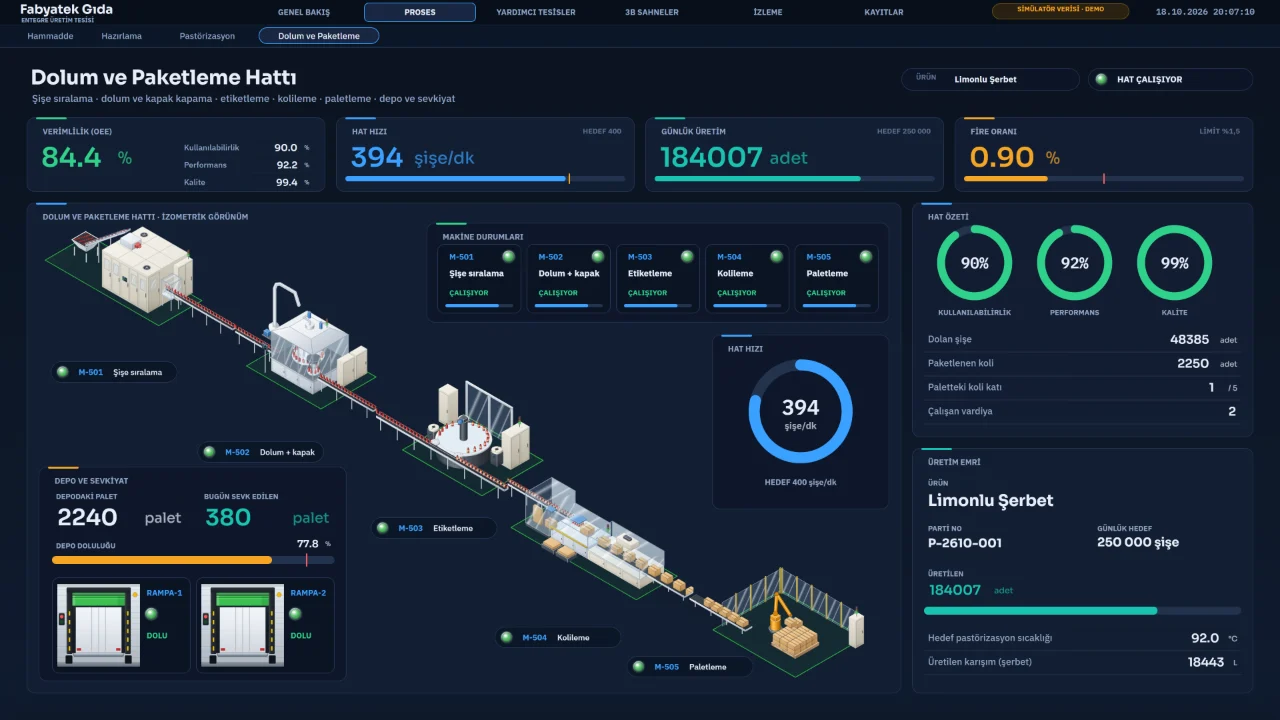Click the green status light on M-505 card

click(865, 257)
